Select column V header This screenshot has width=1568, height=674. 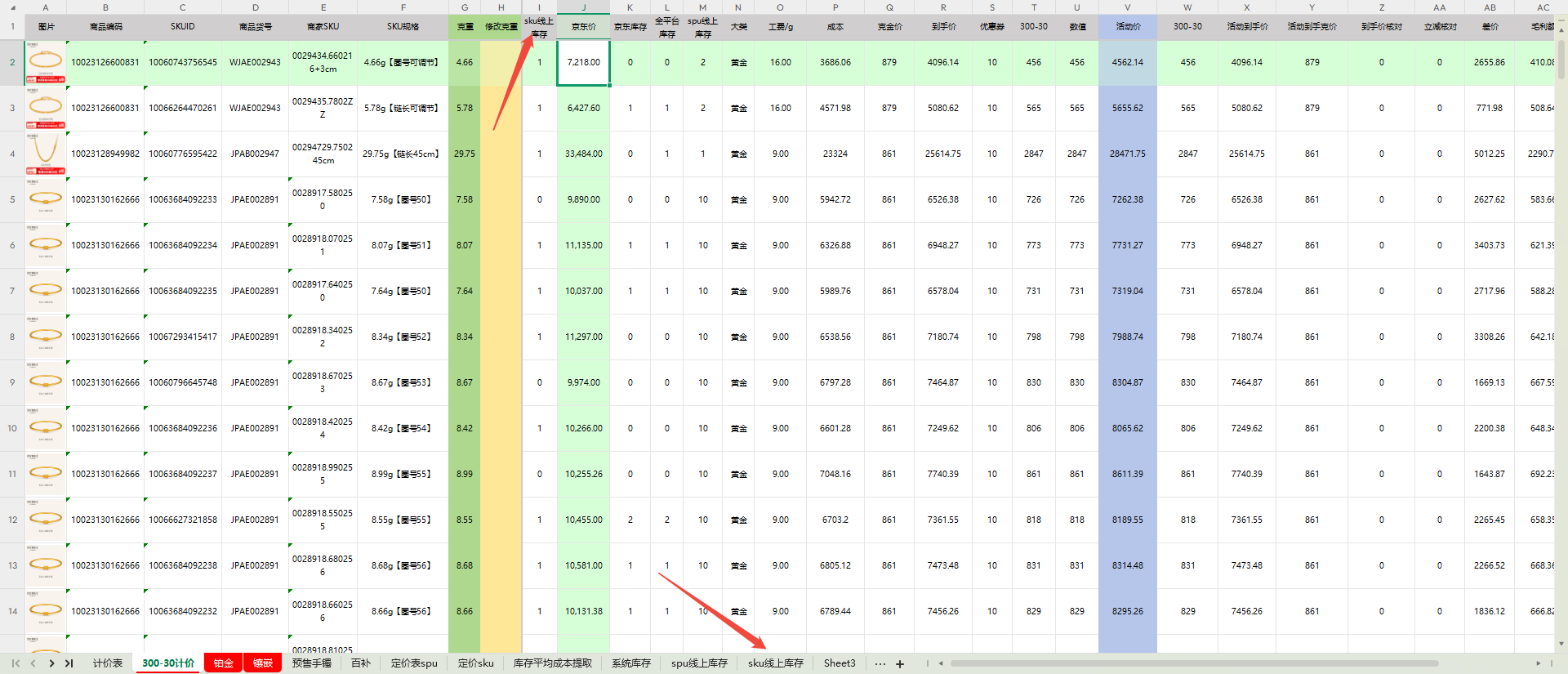pos(1127,7)
